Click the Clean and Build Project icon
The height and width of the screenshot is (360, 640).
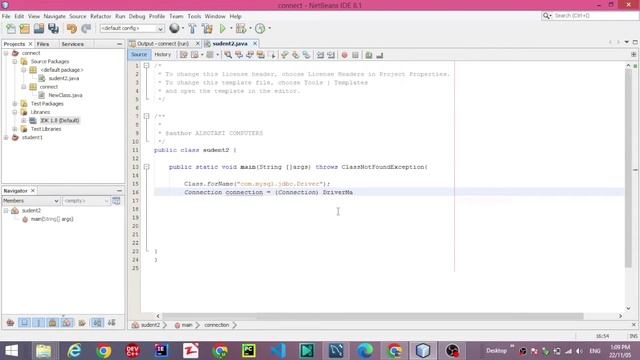pos(207,28)
